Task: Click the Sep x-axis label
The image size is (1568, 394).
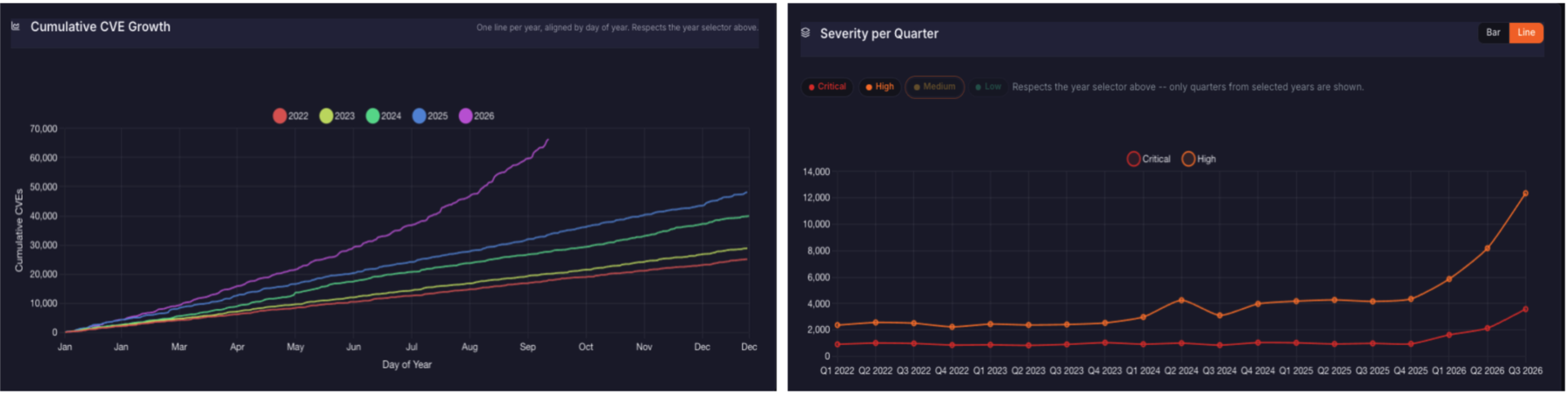Action: [x=528, y=347]
